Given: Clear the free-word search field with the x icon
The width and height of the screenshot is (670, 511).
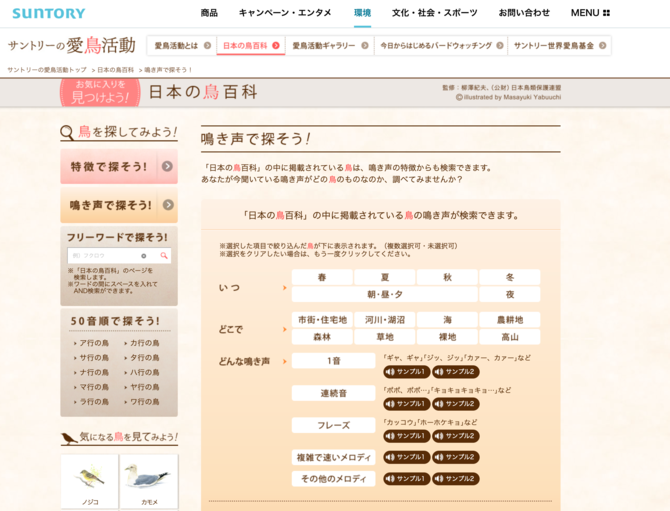Looking at the screenshot, I should (x=144, y=256).
